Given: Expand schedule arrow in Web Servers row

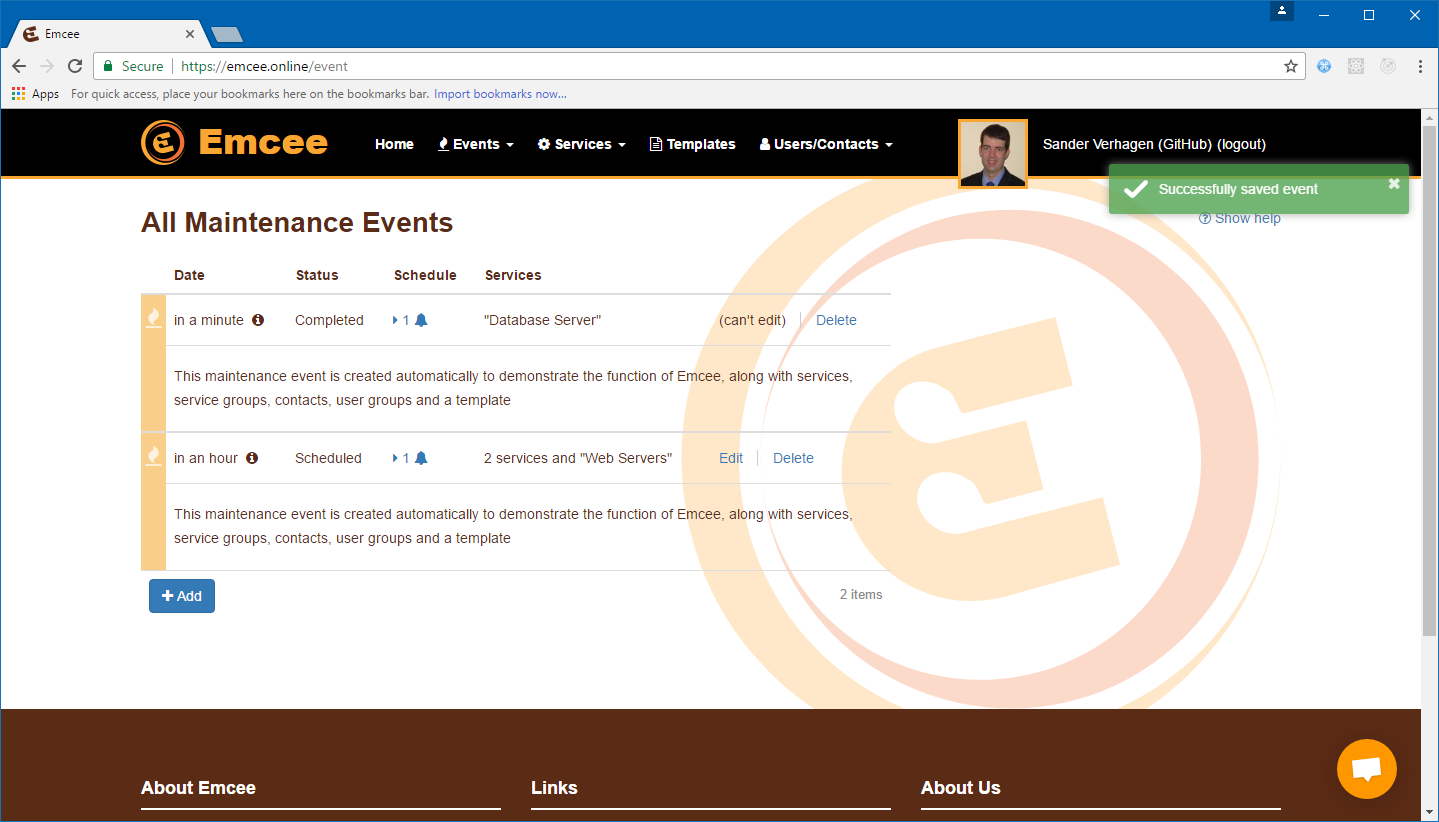Looking at the screenshot, I should point(396,458).
